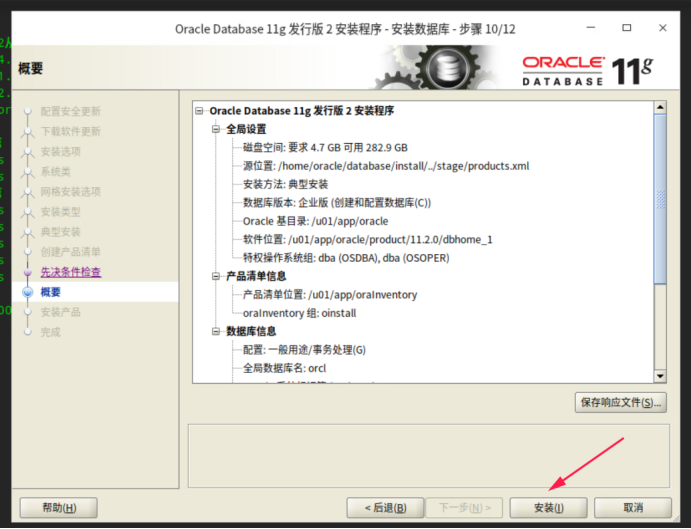Select the 网格安装选项 step in sidebar
The height and width of the screenshot is (529, 691).
pos(71,192)
